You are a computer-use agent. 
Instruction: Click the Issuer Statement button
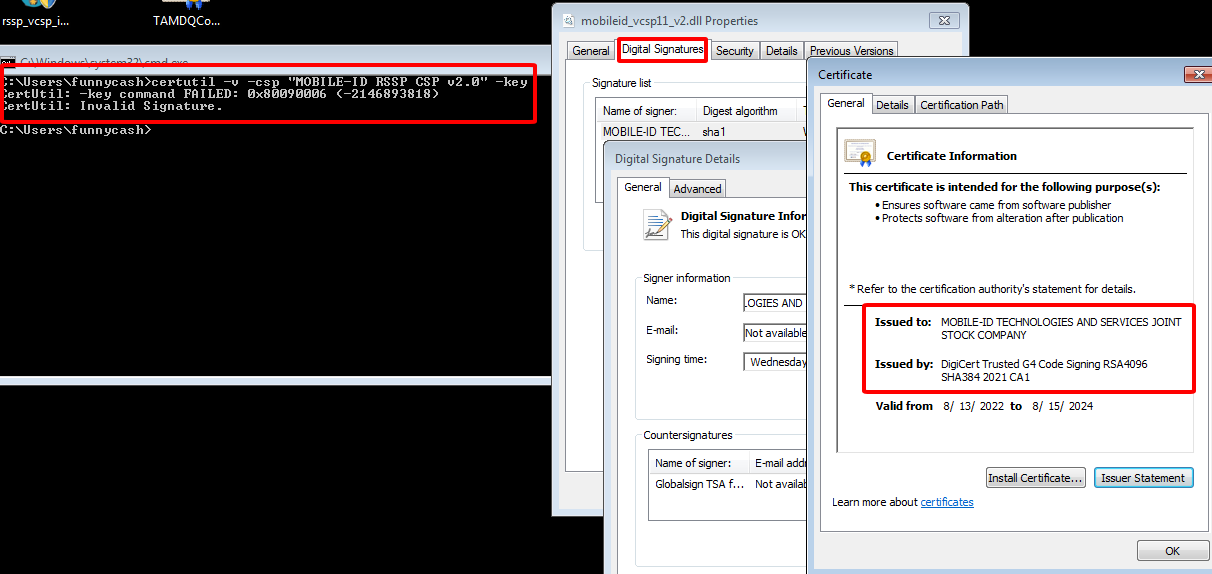1143,478
